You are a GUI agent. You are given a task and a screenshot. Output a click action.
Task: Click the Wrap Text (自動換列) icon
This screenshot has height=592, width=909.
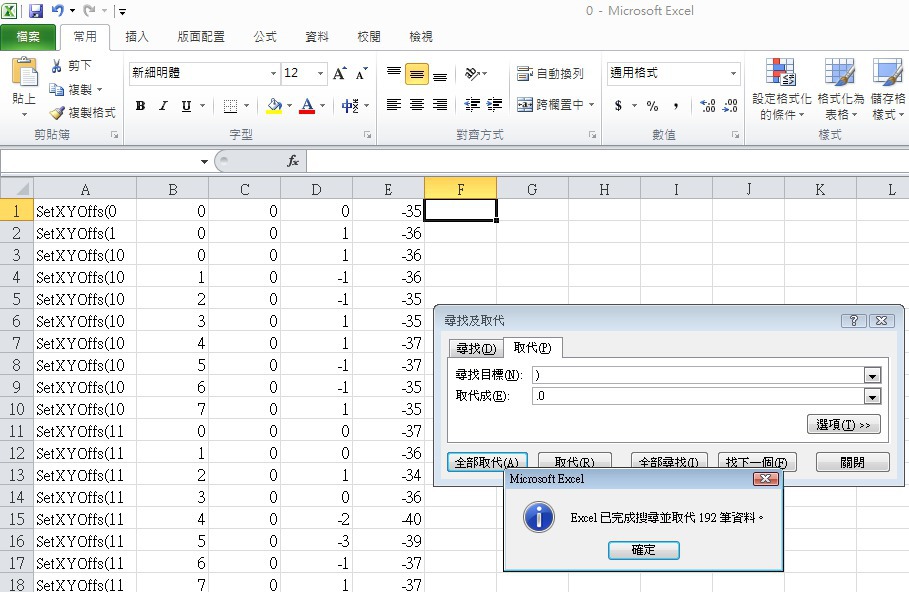(x=525, y=74)
